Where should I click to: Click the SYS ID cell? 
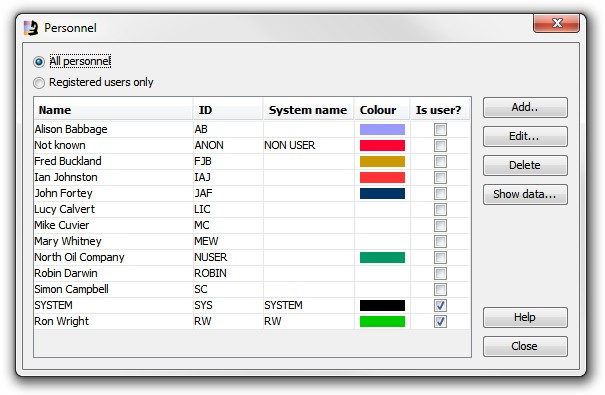point(228,306)
